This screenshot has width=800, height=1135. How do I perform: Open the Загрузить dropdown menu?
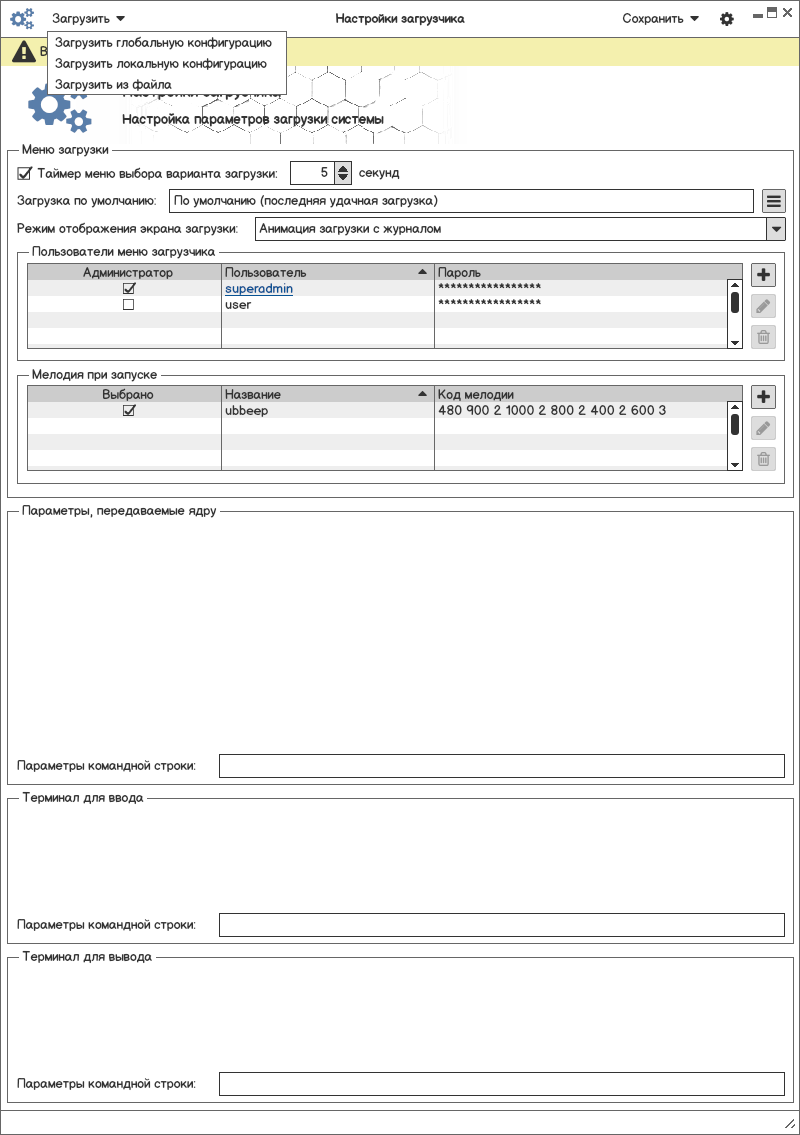pyautogui.click(x=88, y=19)
